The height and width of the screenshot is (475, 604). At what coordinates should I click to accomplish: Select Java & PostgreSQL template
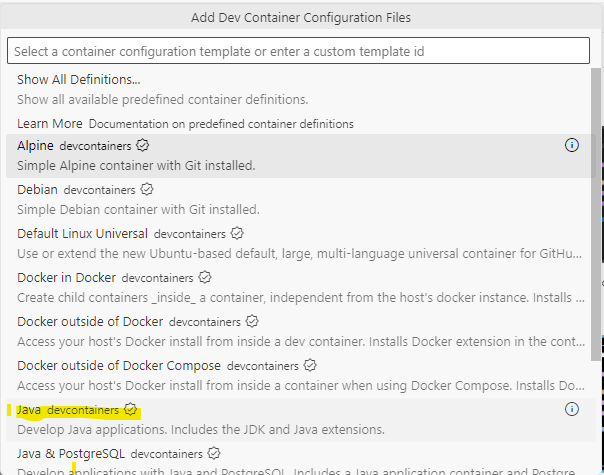point(300,459)
